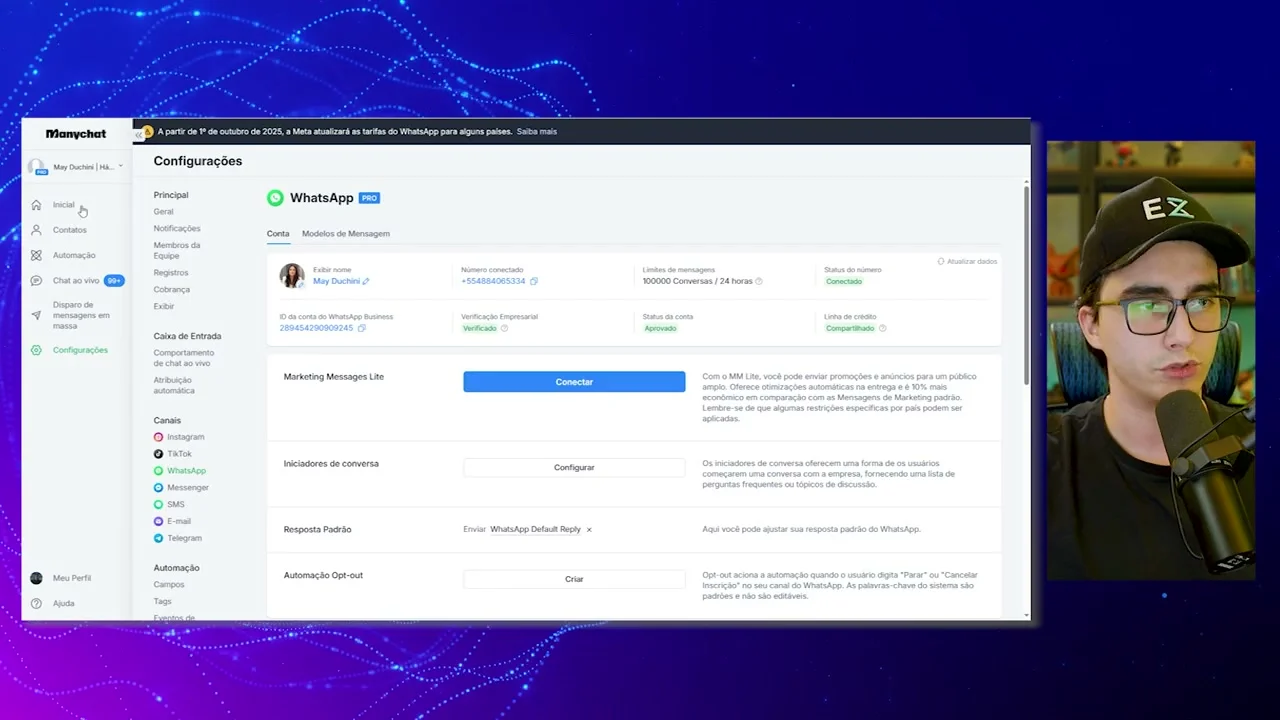The image size is (1280, 720).
Task: Open Notificações settings
Action: (x=177, y=229)
